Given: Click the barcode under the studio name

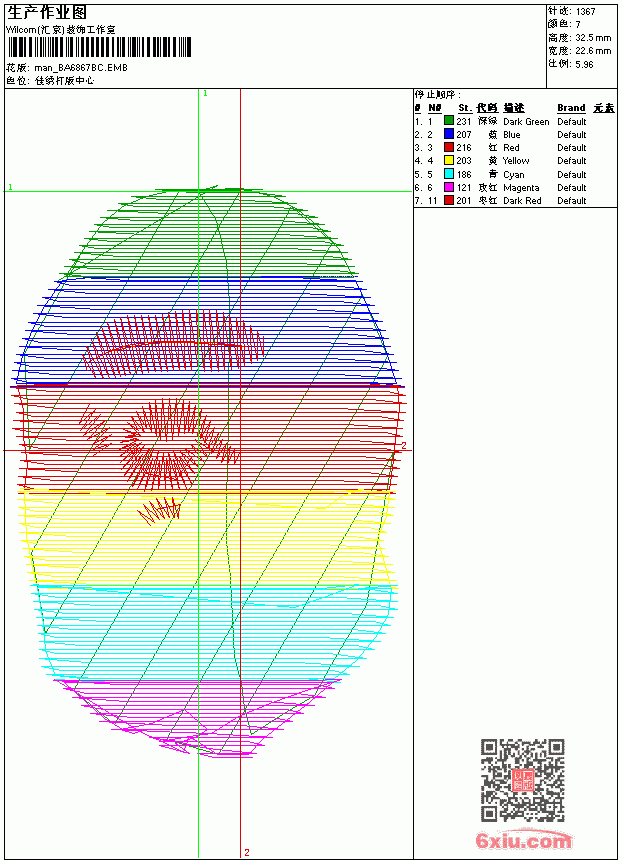Looking at the screenshot, I should (x=99, y=47).
